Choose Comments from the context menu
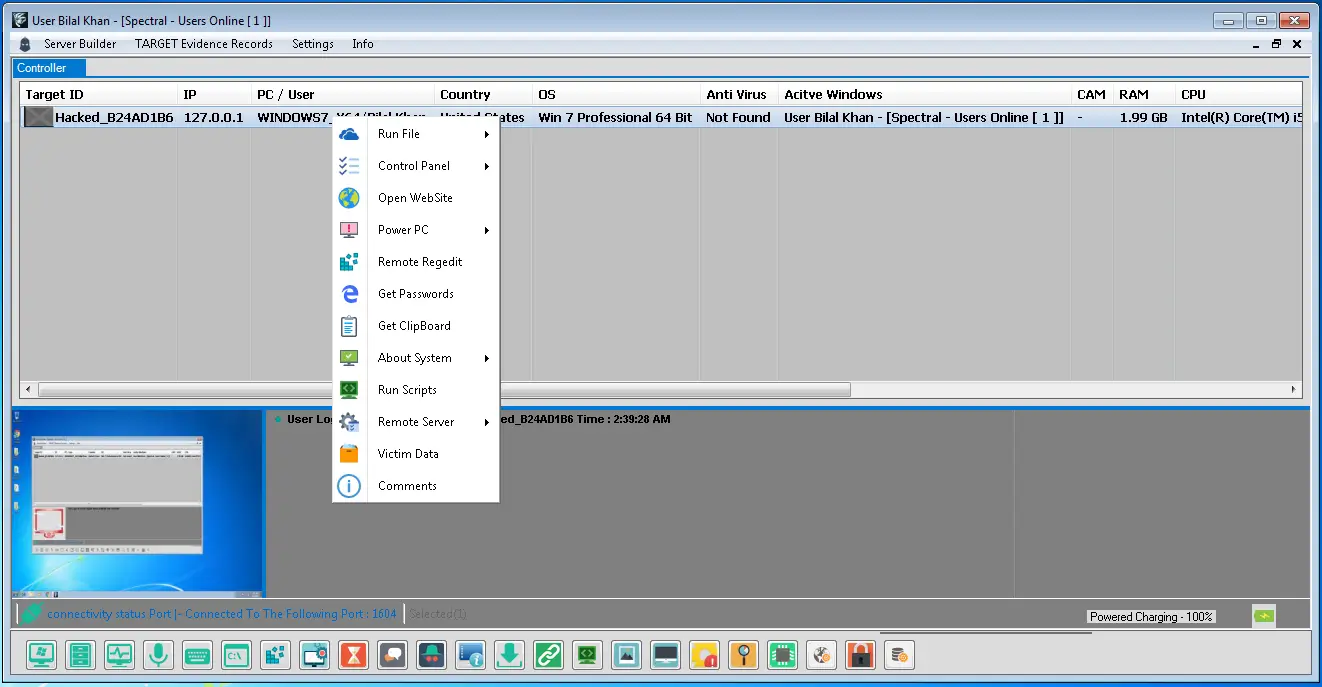 pos(407,486)
